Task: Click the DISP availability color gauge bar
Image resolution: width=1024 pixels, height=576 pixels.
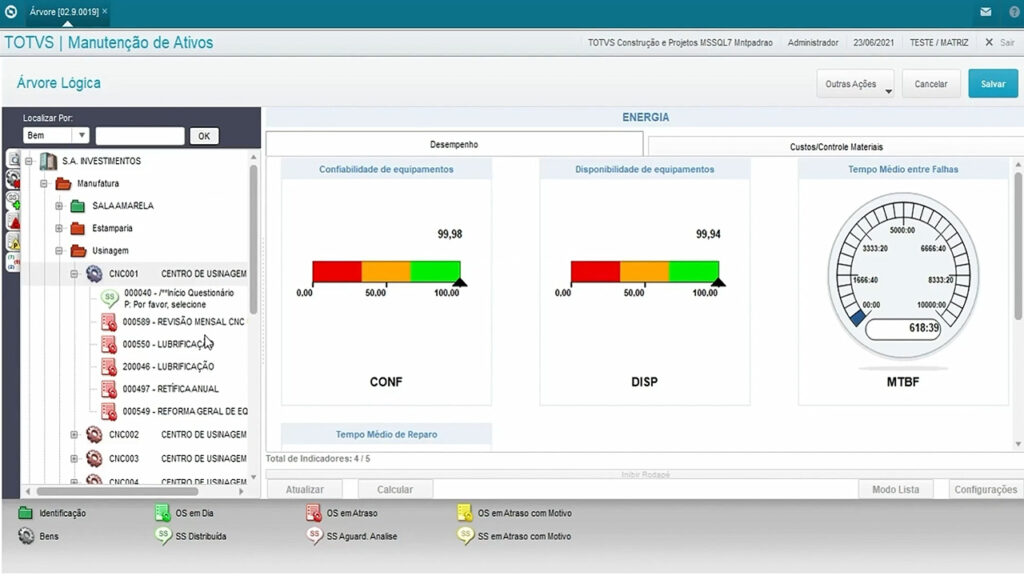Action: coord(645,272)
